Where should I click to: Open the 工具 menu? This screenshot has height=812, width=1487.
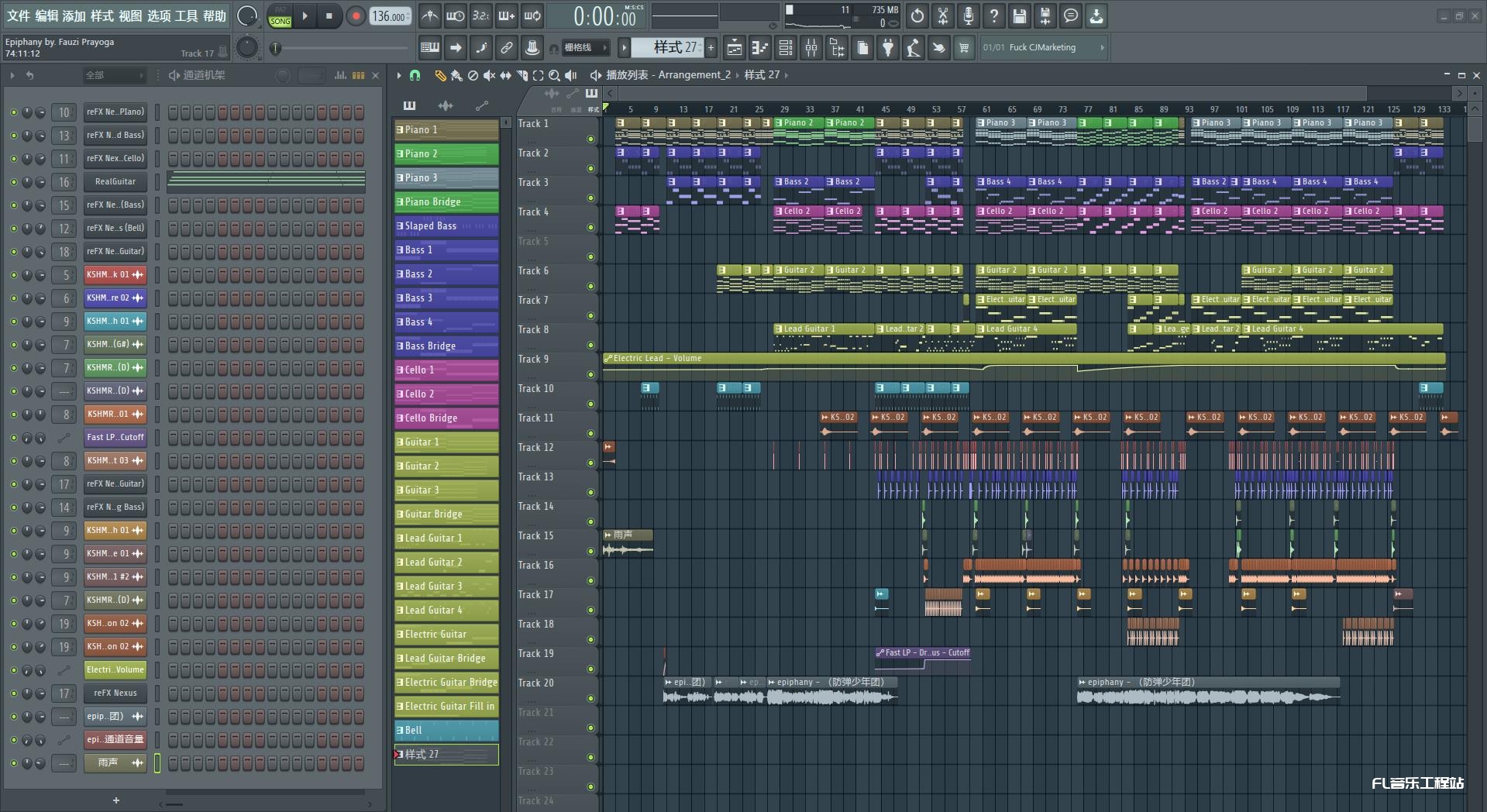tap(187, 15)
